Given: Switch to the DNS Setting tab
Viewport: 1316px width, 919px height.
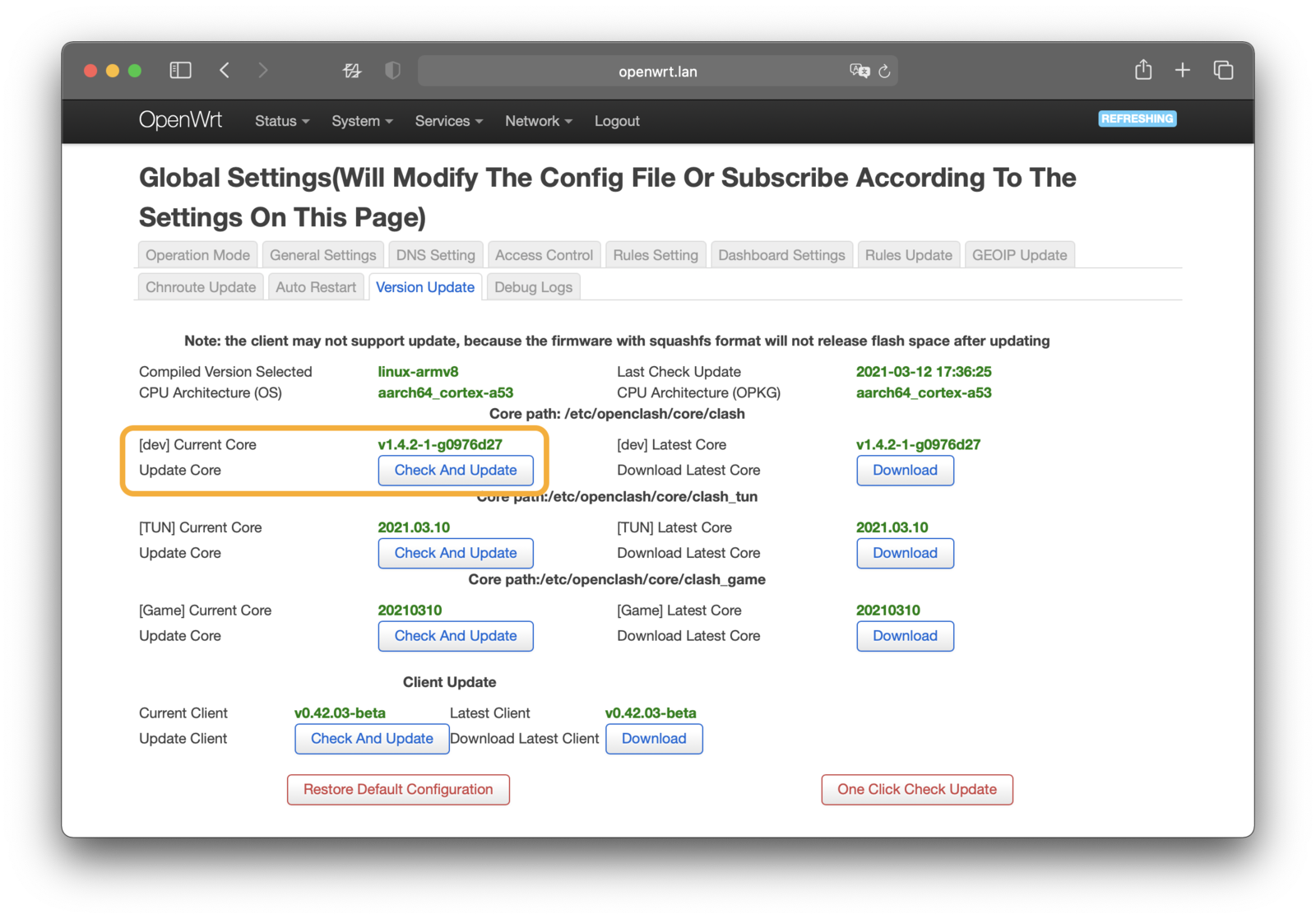Looking at the screenshot, I should [x=435, y=255].
